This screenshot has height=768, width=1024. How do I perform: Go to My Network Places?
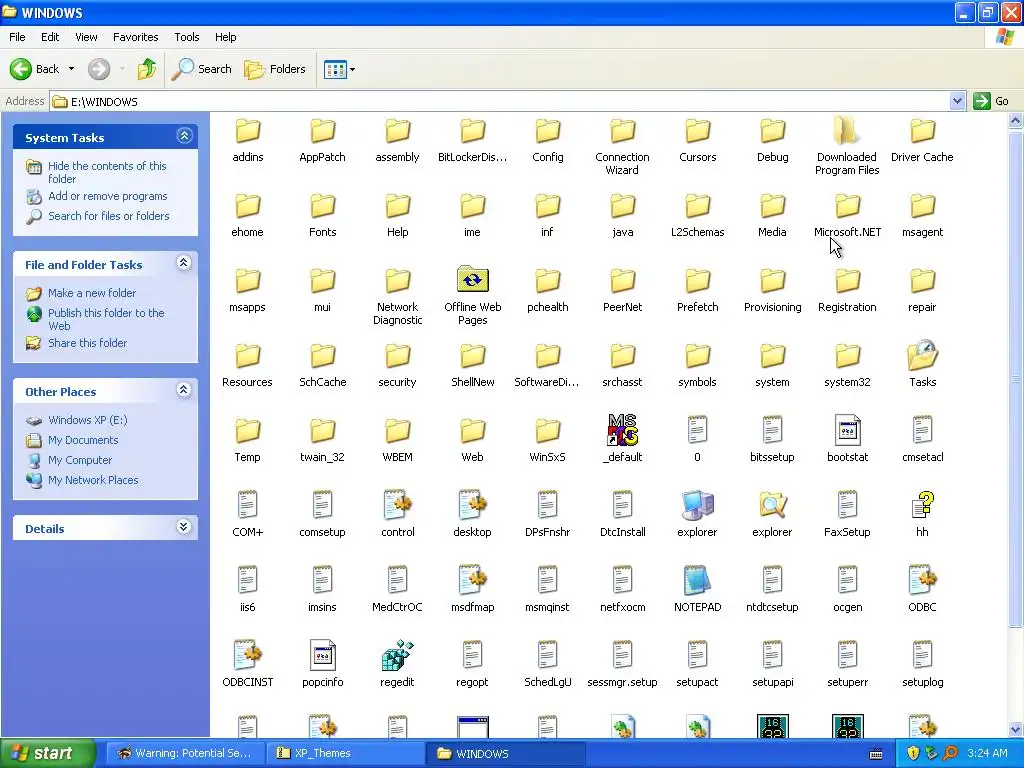[x=93, y=480]
